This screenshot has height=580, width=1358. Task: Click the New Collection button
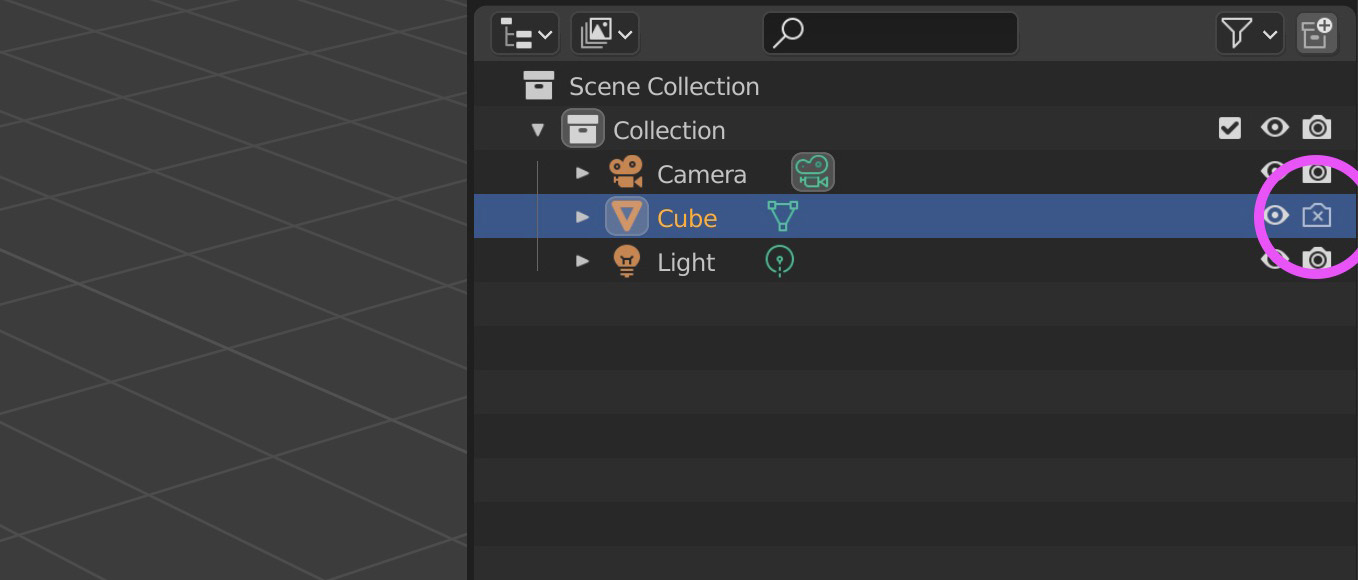point(1316,32)
